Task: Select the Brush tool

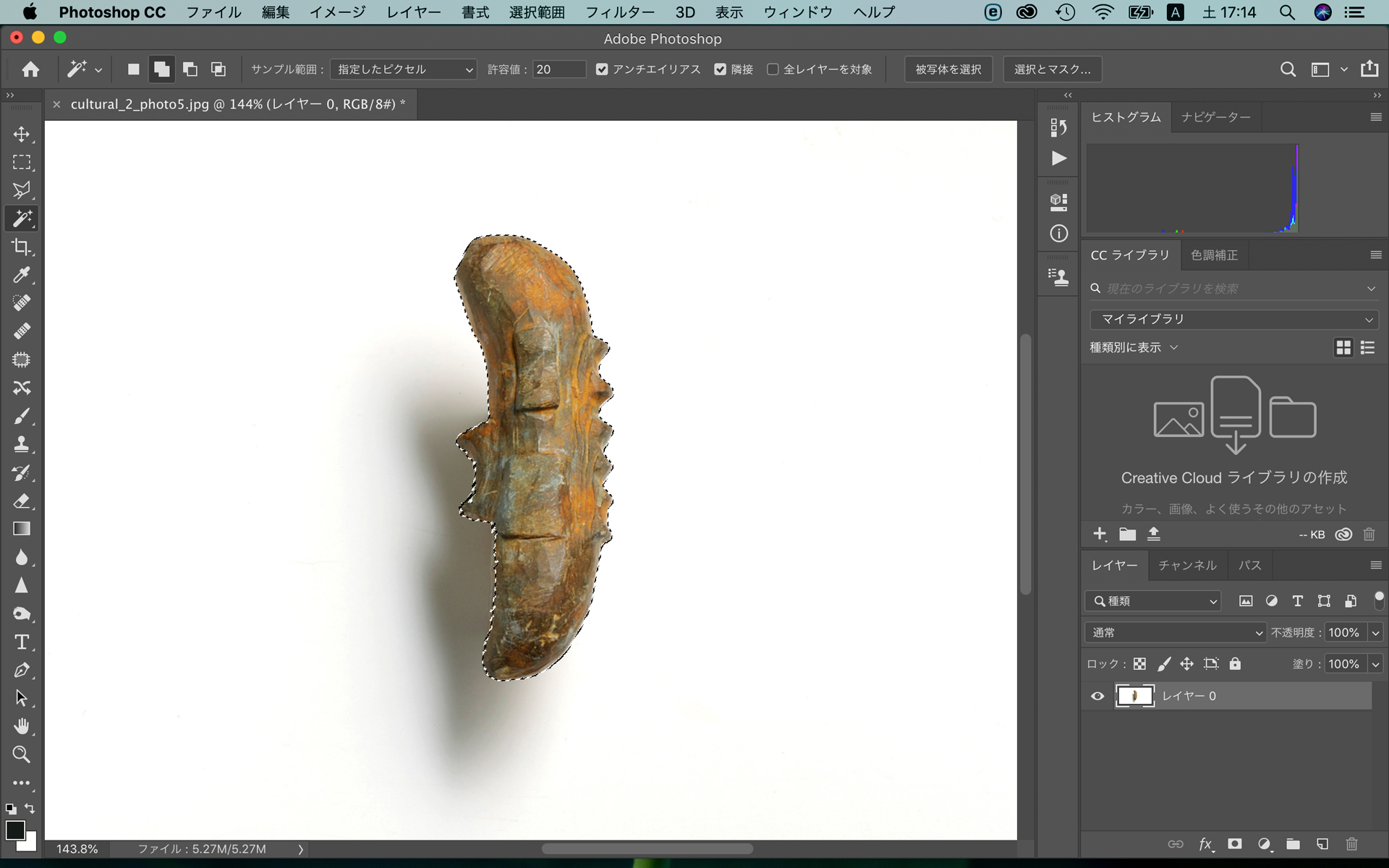Action: [22, 416]
